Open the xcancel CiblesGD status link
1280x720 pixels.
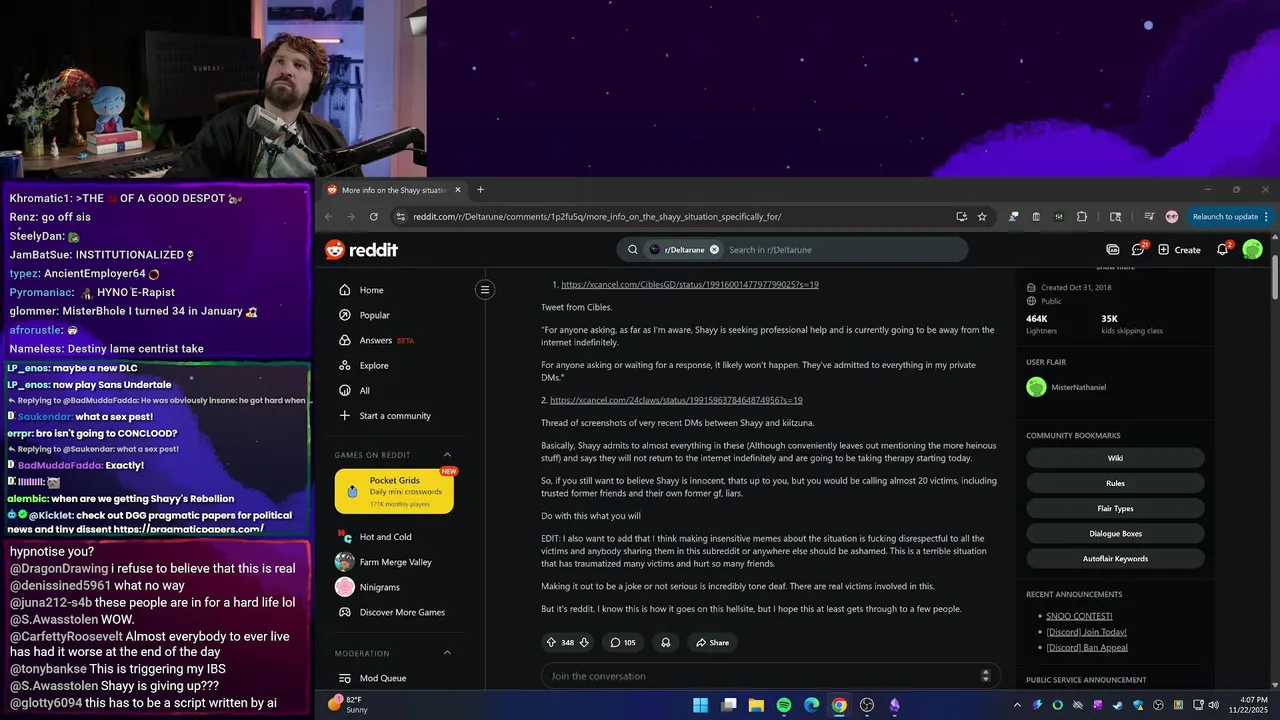[690, 284]
